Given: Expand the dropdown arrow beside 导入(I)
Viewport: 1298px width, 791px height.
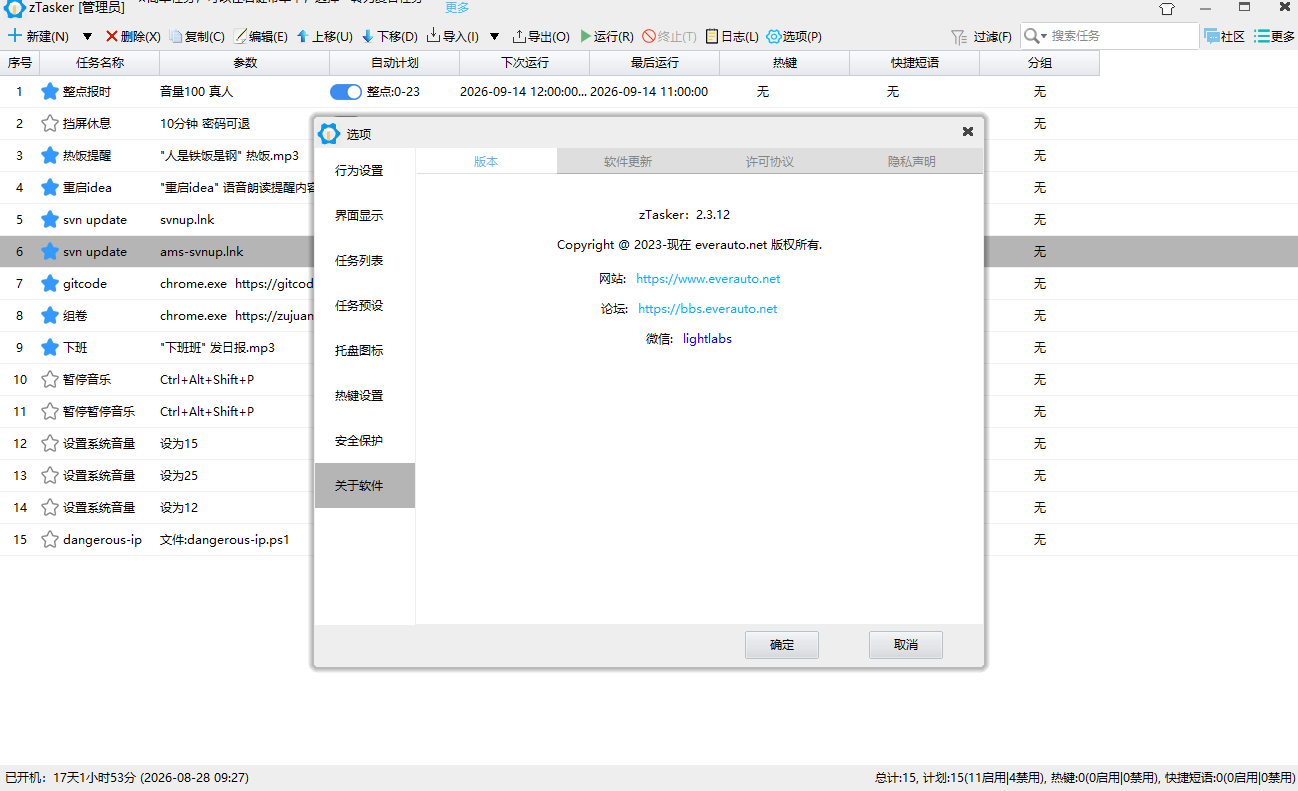Looking at the screenshot, I should pyautogui.click(x=494, y=37).
